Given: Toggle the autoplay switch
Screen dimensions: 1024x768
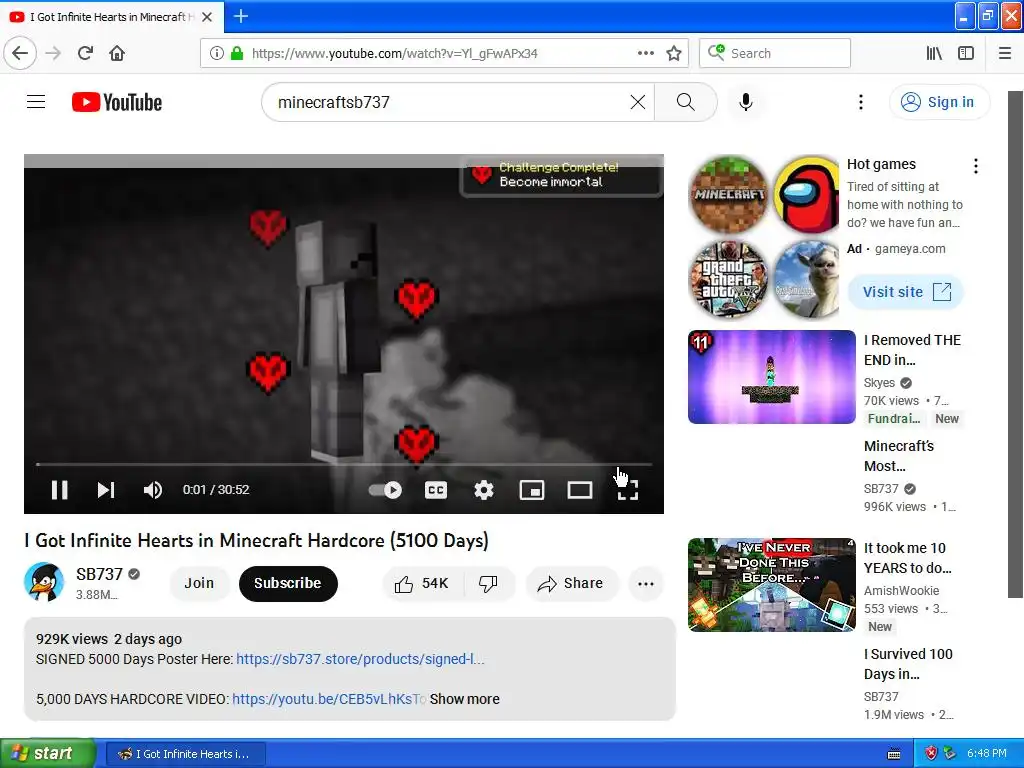Looking at the screenshot, I should click(385, 490).
